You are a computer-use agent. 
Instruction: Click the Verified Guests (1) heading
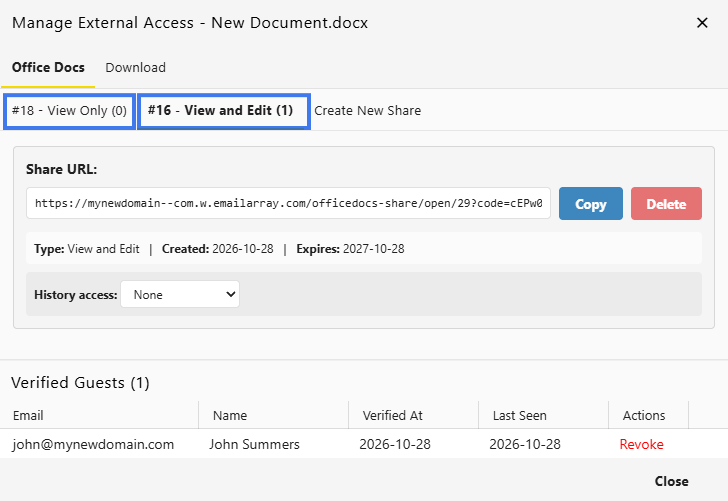tap(80, 383)
